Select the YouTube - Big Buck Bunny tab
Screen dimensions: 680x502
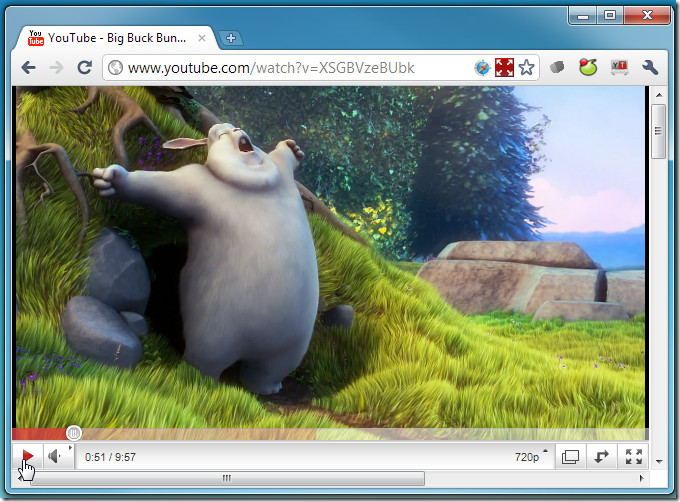pos(115,38)
